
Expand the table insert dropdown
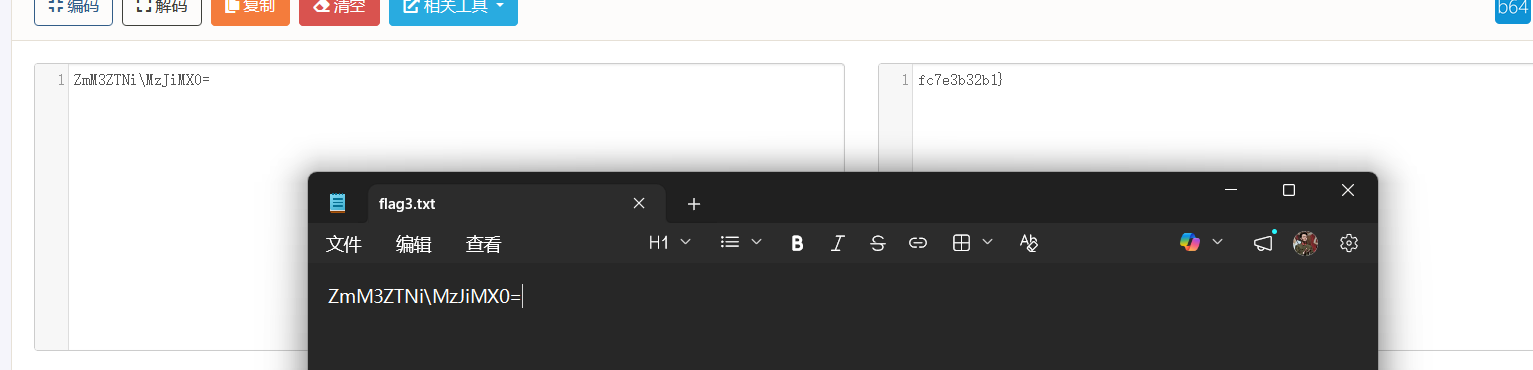973,243
